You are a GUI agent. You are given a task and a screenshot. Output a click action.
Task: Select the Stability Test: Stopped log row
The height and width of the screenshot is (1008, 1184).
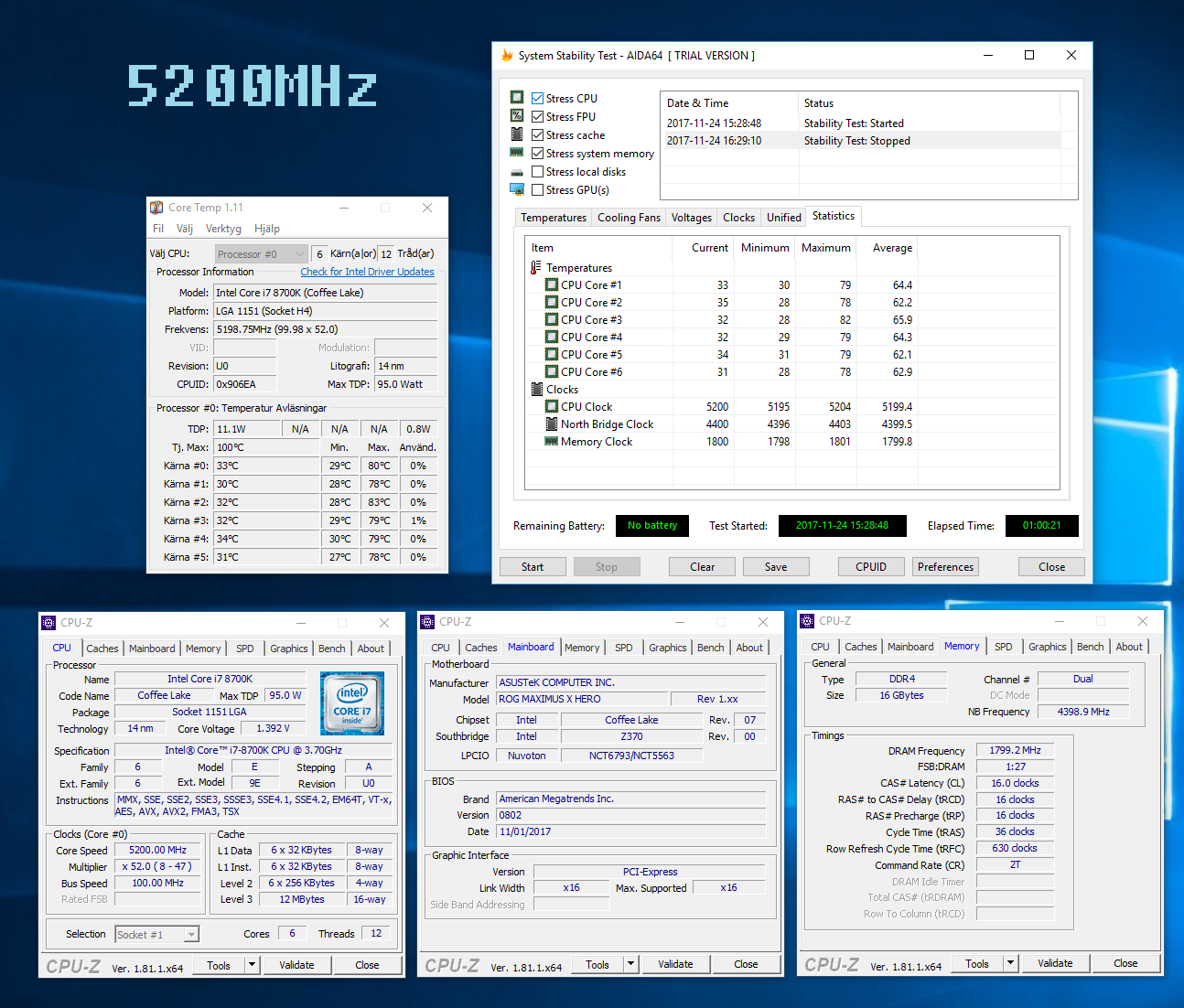(863, 141)
